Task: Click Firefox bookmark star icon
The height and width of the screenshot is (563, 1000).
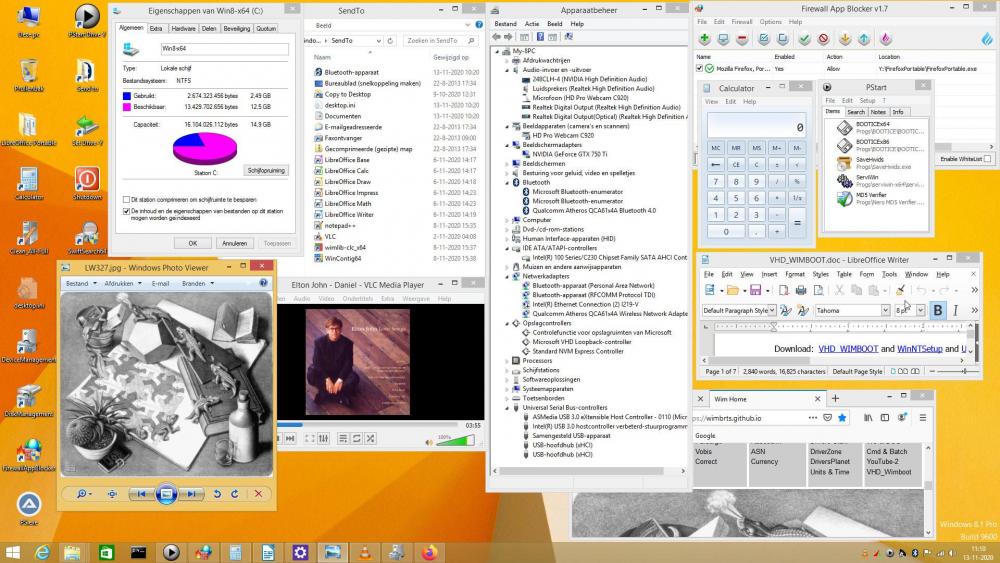Action: coord(842,417)
